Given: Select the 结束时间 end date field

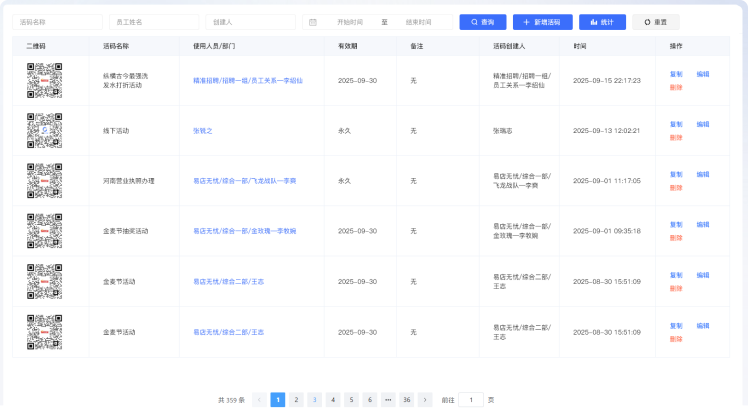Looking at the screenshot, I should 419,21.
